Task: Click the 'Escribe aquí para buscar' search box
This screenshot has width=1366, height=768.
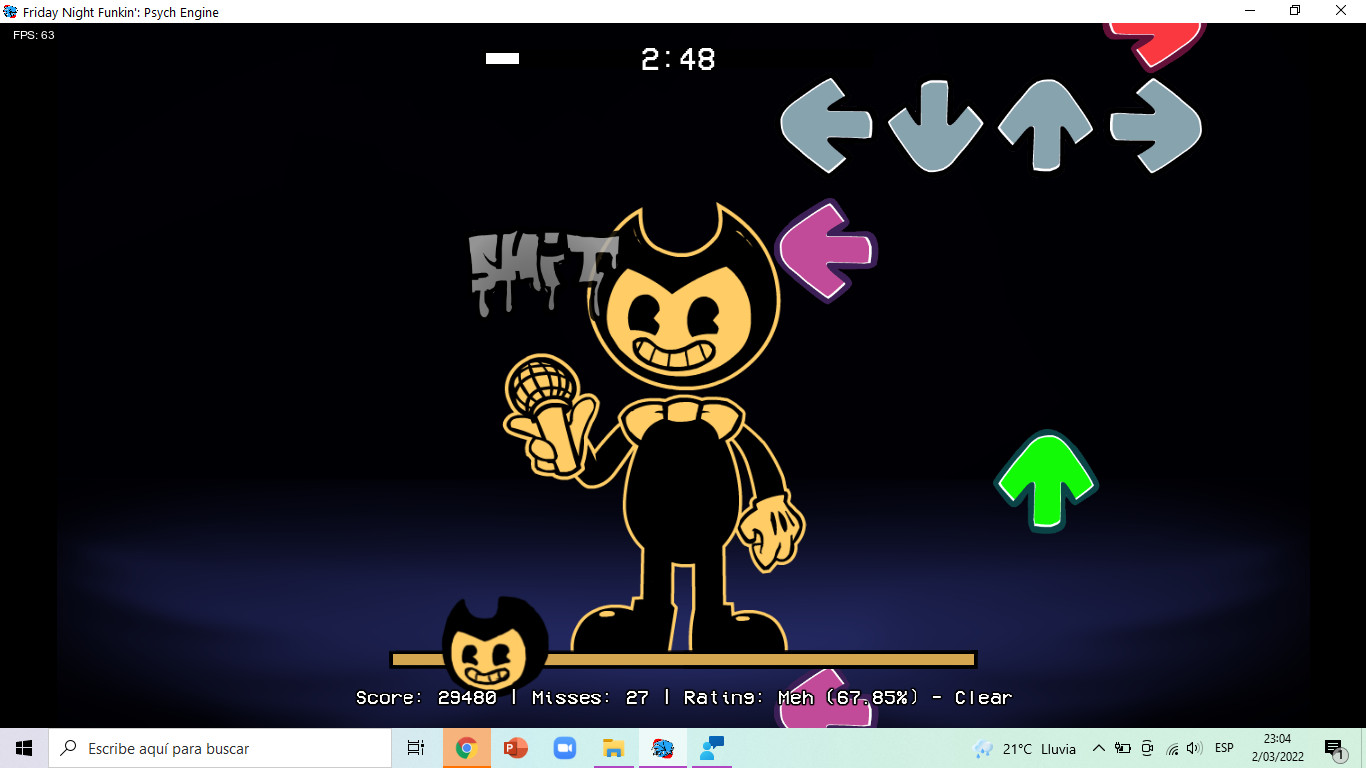Action: (x=220, y=748)
